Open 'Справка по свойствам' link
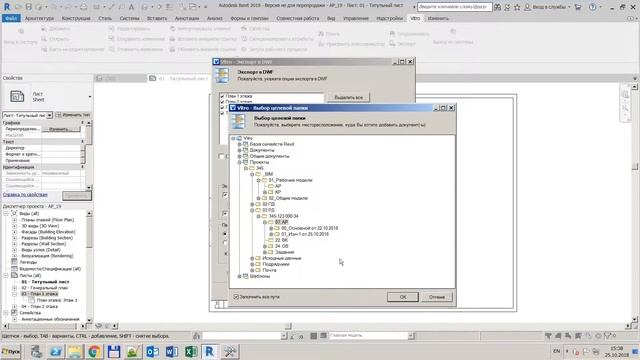The height and width of the screenshot is (360, 640). tap(25, 195)
